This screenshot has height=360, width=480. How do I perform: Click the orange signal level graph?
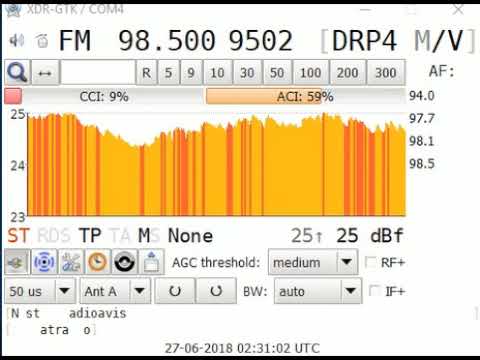[216, 164]
